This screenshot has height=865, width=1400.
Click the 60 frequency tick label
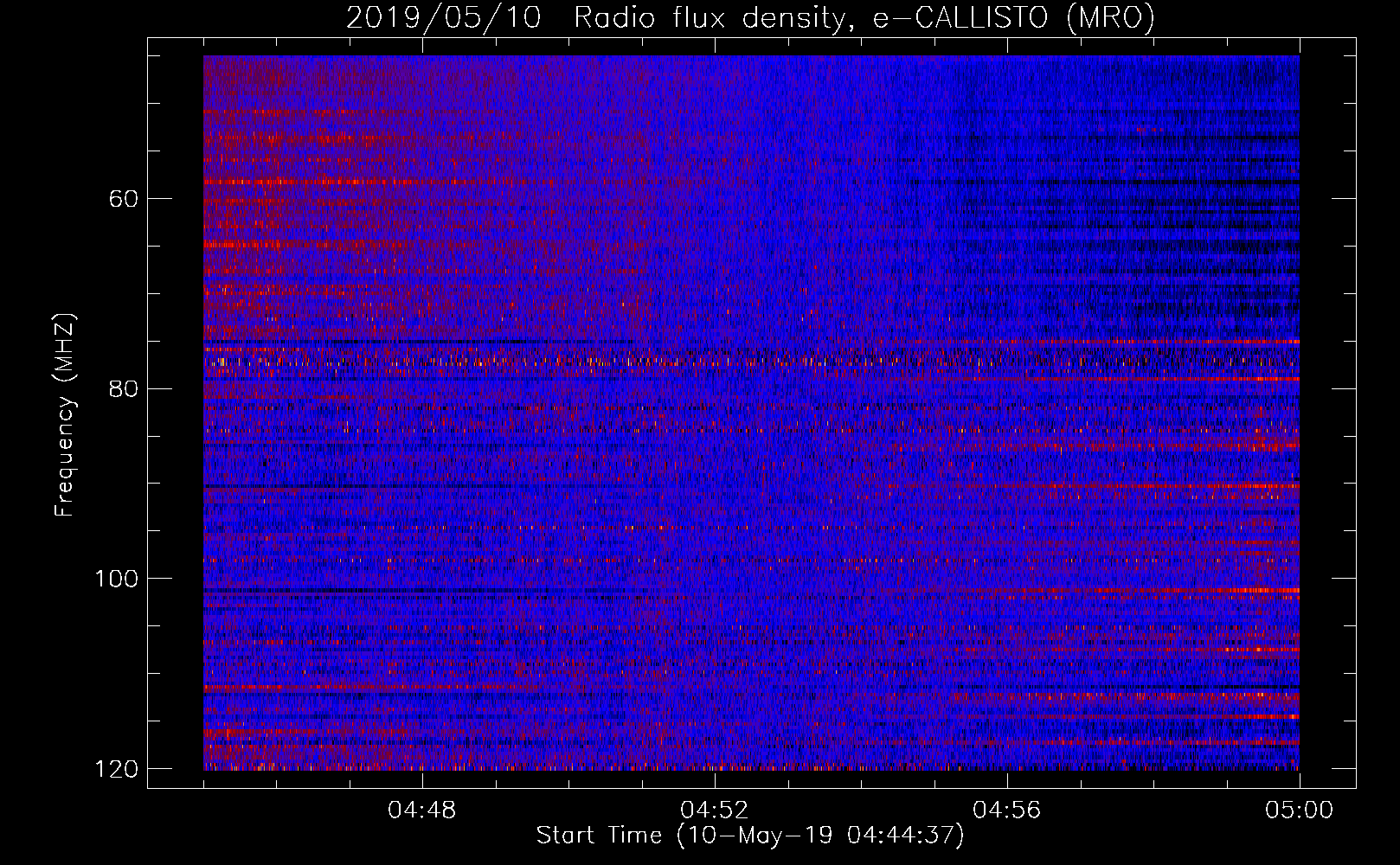tap(124, 199)
